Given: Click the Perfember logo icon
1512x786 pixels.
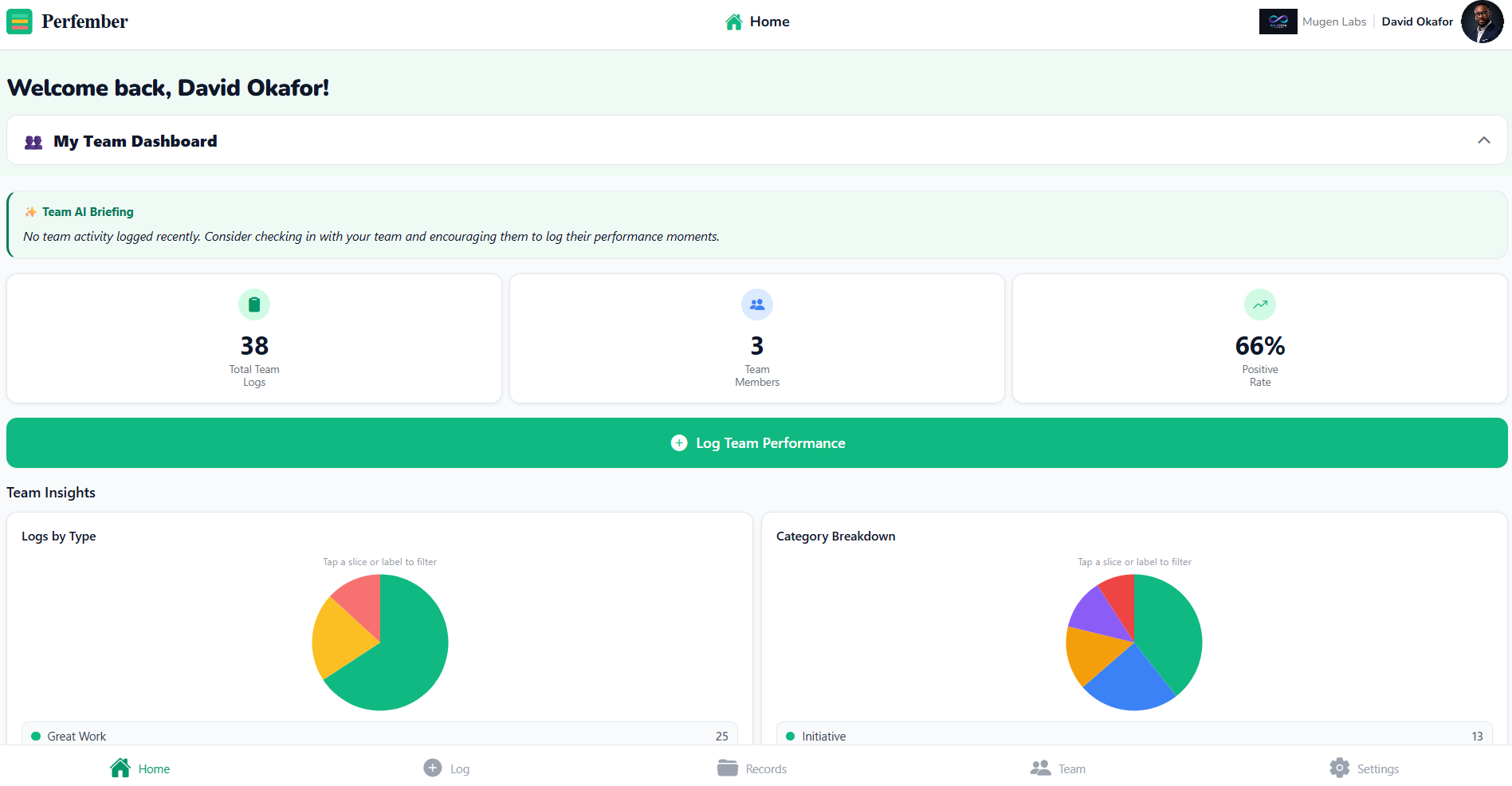Looking at the screenshot, I should click(19, 22).
